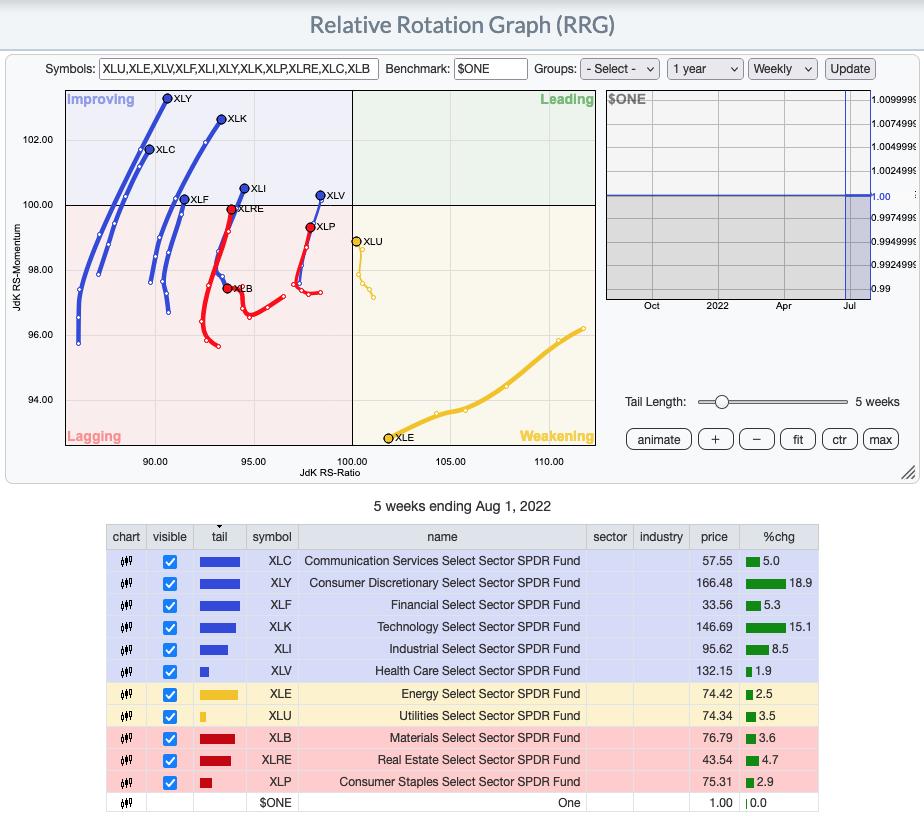Sort table by industry column
The image size is (924, 816).
pyautogui.click(x=661, y=537)
